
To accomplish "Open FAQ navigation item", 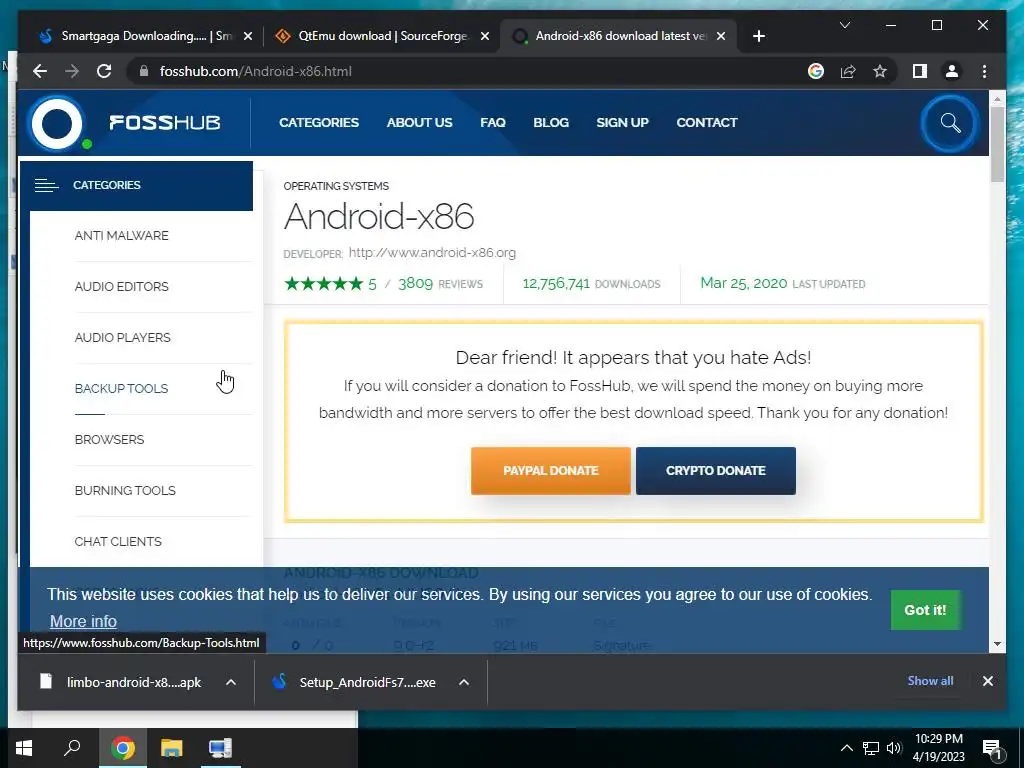I will 493,123.
